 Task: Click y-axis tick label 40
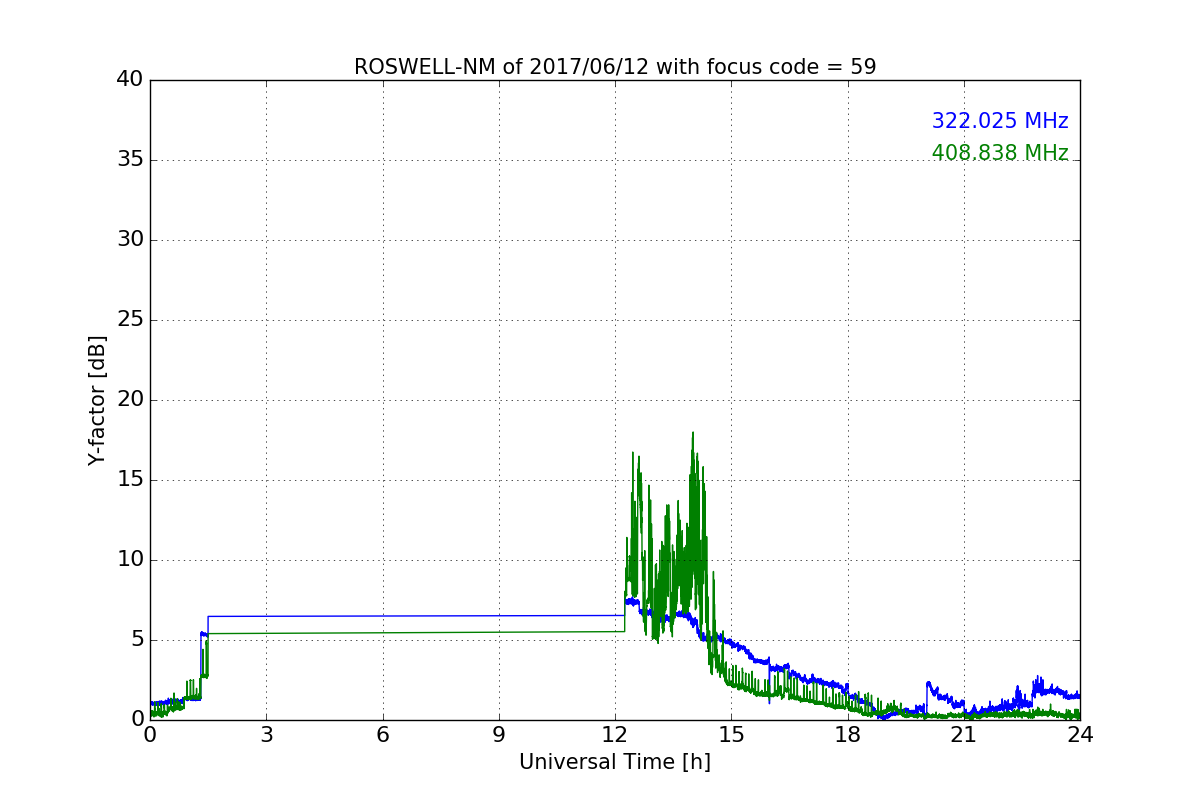pyautogui.click(x=130, y=80)
